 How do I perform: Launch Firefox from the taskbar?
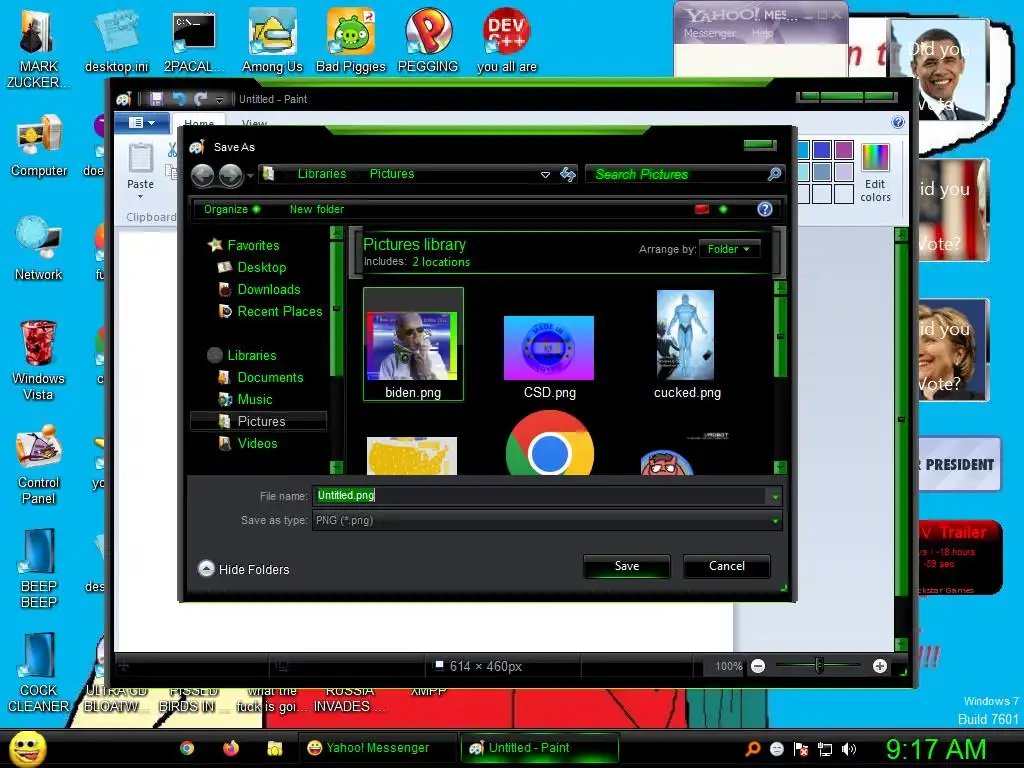(x=231, y=748)
